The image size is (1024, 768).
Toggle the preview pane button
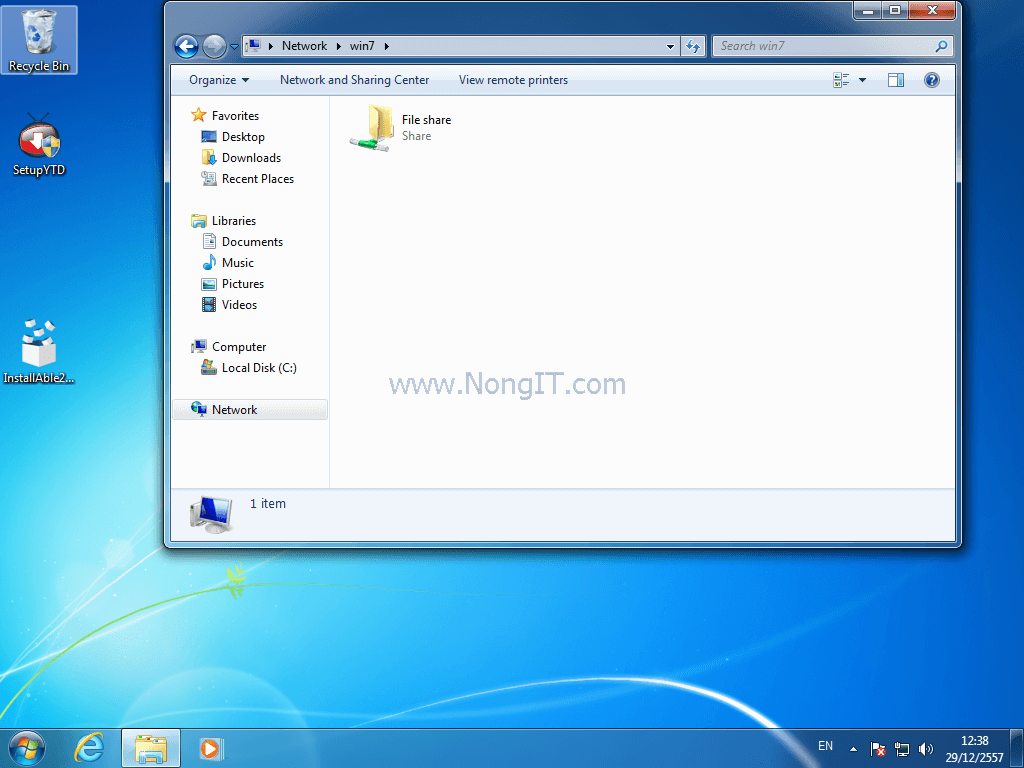[896, 80]
